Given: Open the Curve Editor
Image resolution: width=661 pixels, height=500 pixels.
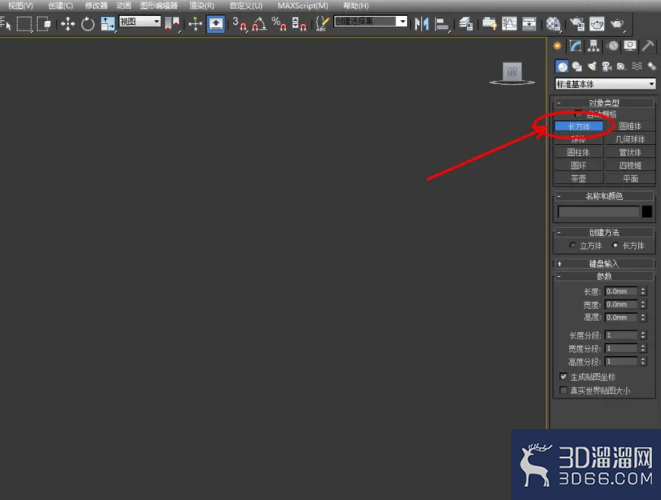Looking at the screenshot, I should click(509, 24).
